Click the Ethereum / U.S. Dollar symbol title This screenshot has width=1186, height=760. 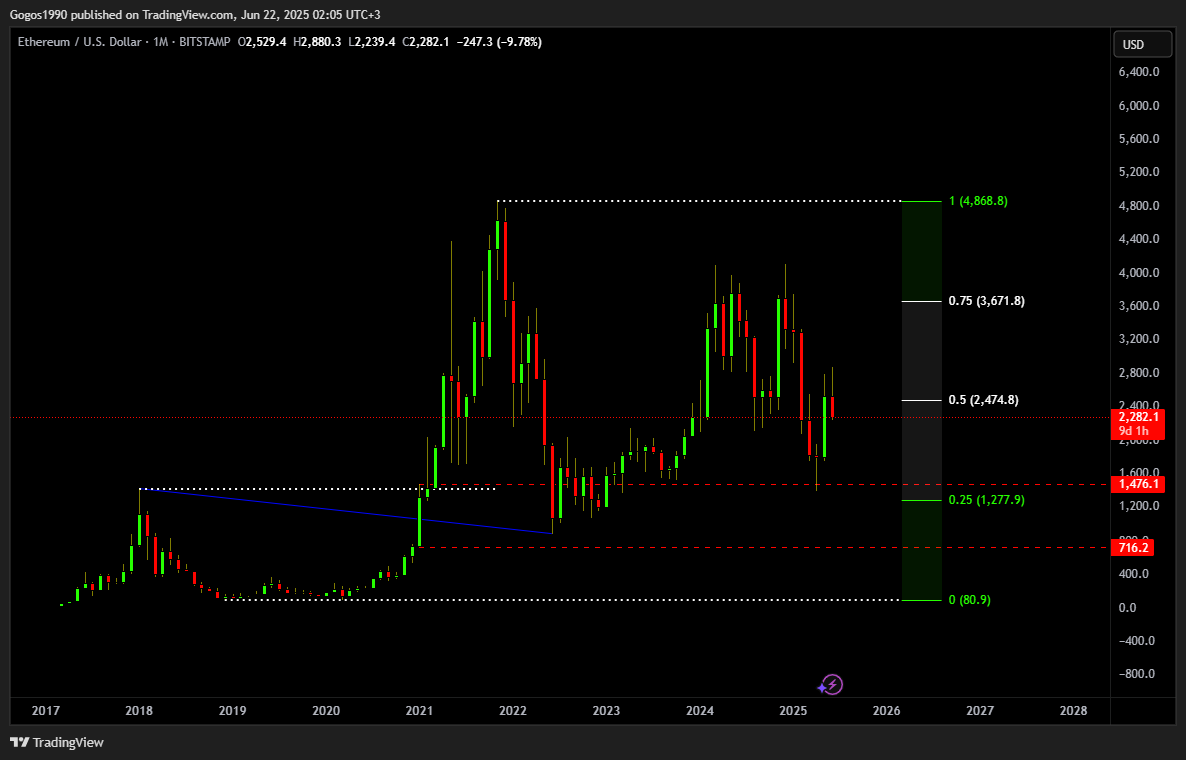79,42
